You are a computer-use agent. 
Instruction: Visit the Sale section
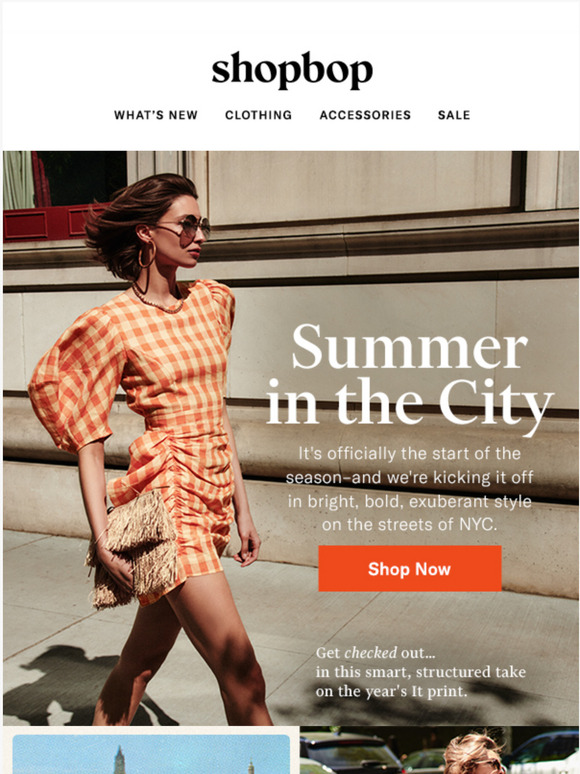[x=454, y=115]
